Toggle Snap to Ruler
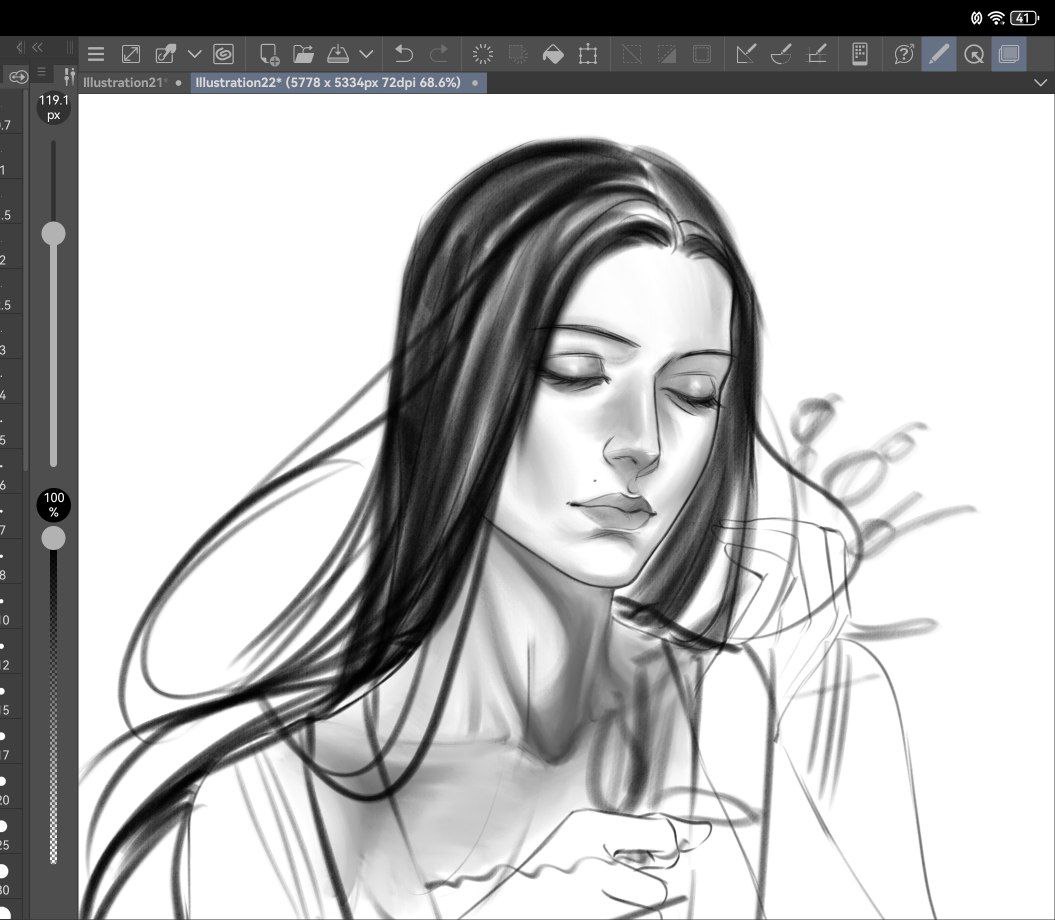1055x920 pixels. point(745,54)
